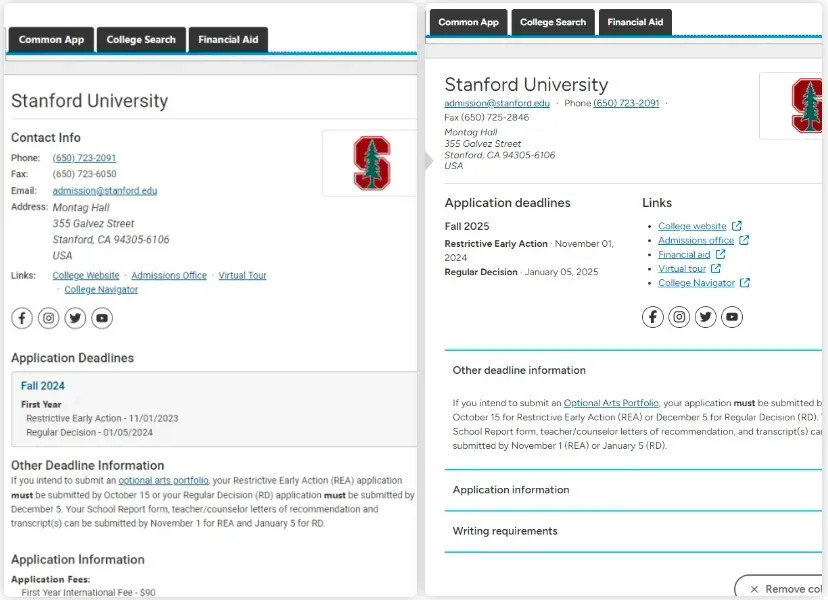This screenshot has height=600, width=828.
Task: Click the YouTube icon in the left panel
Action: (x=101, y=317)
